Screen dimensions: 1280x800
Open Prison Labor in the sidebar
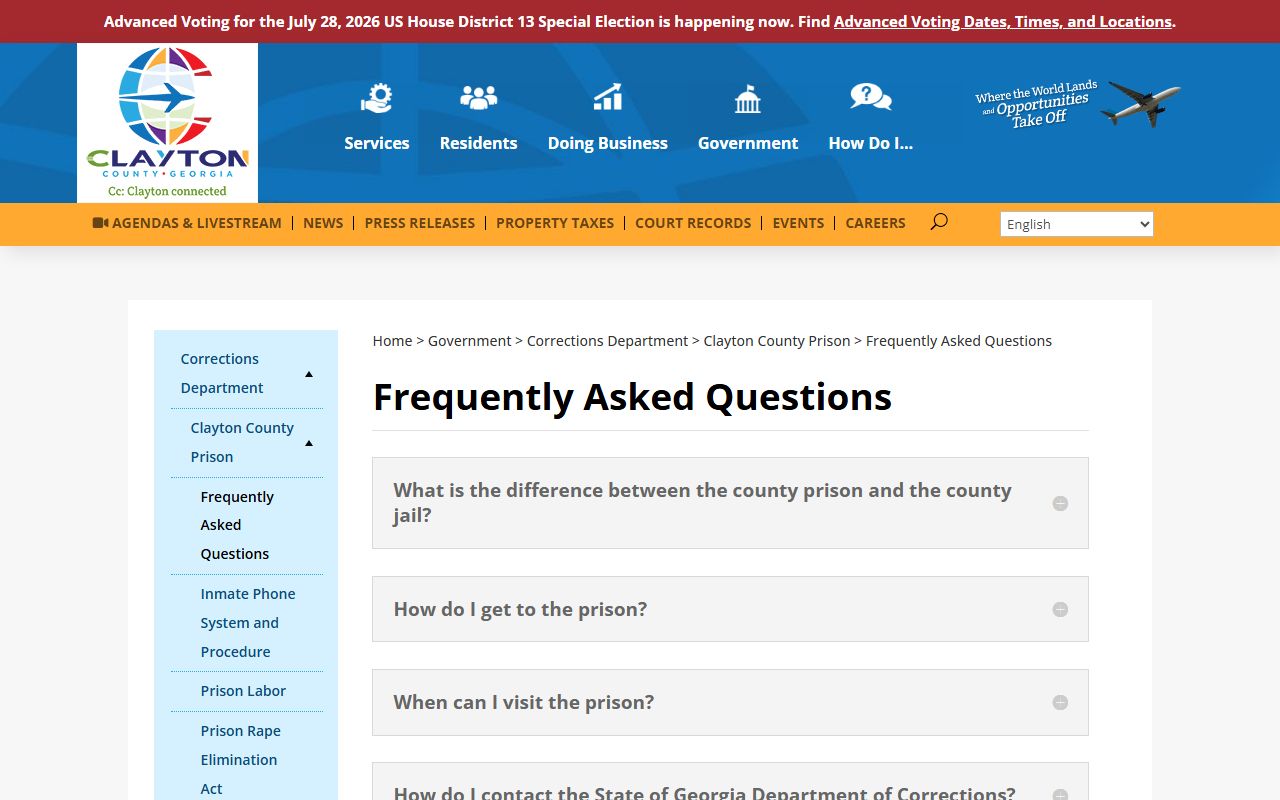click(243, 691)
